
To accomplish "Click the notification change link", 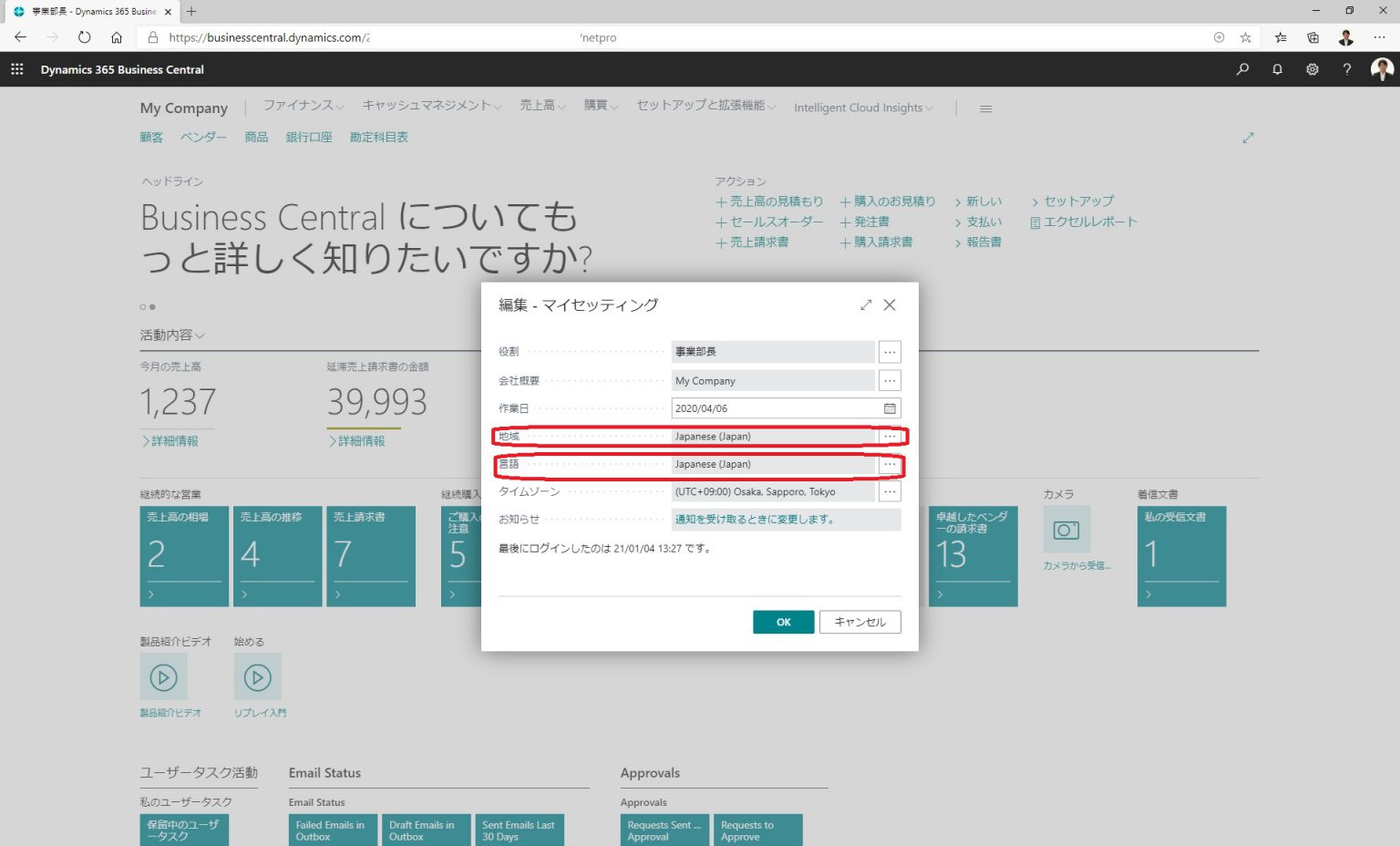I will (x=755, y=520).
